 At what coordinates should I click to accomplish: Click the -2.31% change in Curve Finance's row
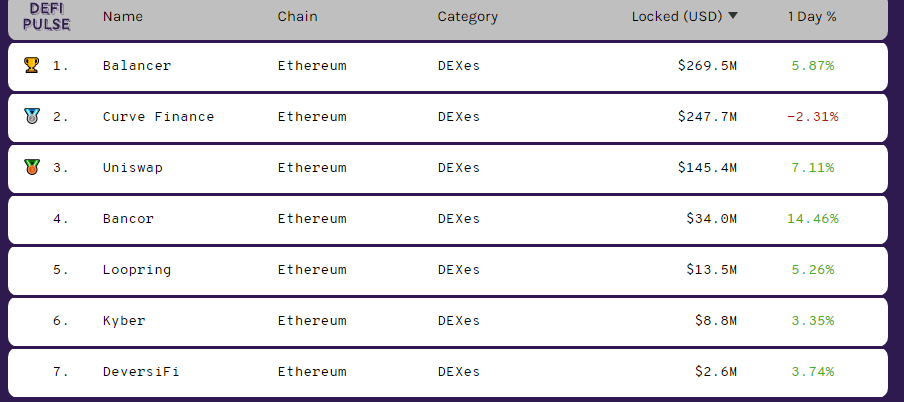coord(812,117)
